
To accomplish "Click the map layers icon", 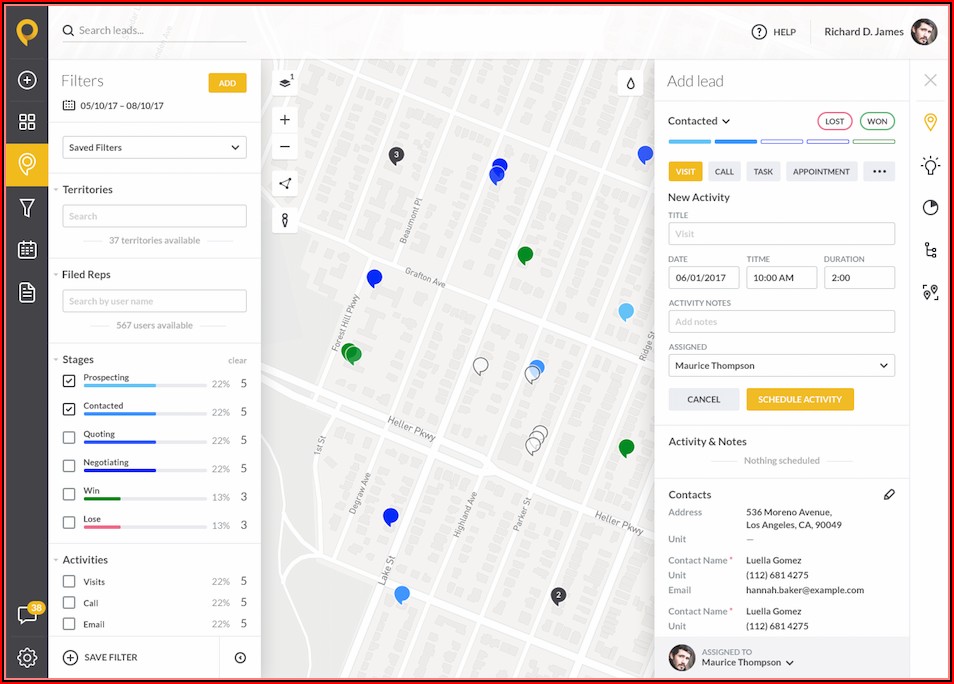I will [285, 82].
